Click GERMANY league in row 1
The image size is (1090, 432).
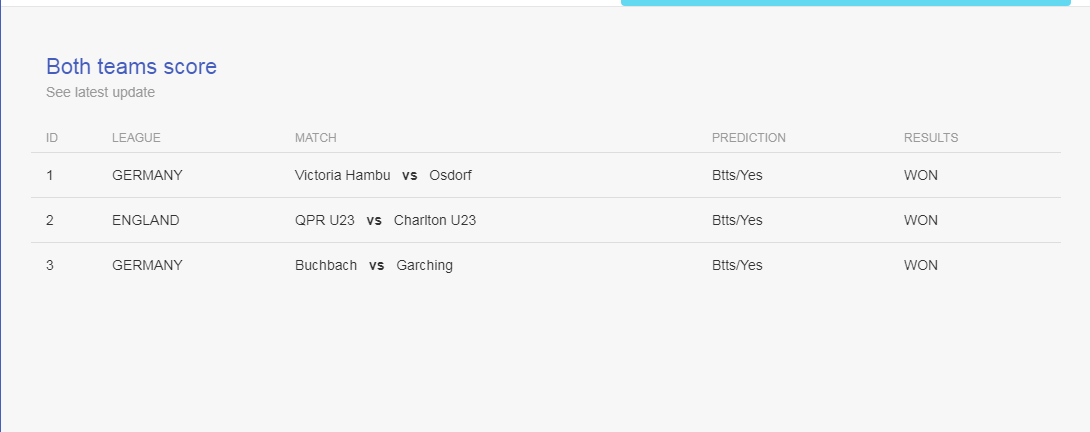(x=147, y=175)
